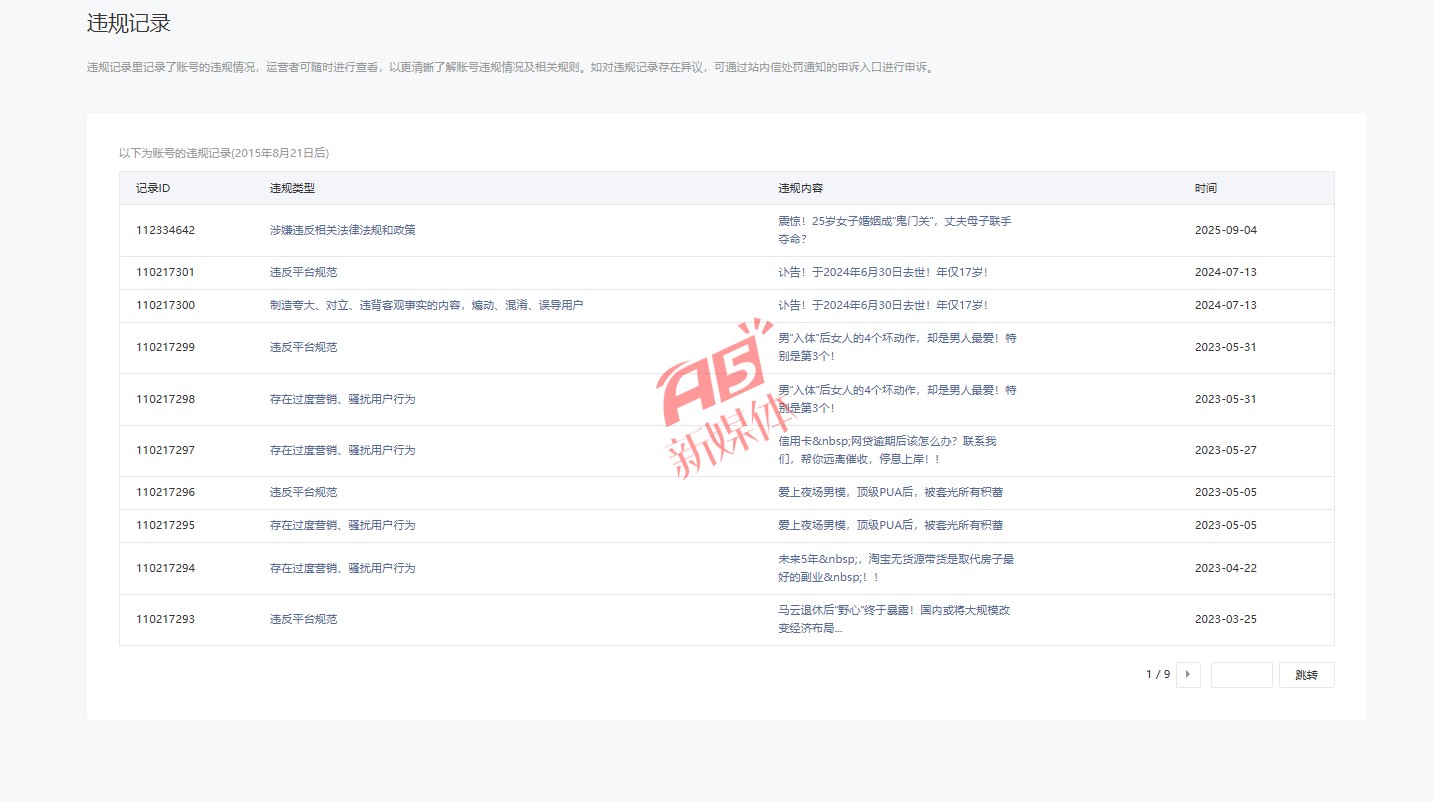Click record ID 110217300
The height and width of the screenshot is (802, 1433).
click(x=166, y=305)
